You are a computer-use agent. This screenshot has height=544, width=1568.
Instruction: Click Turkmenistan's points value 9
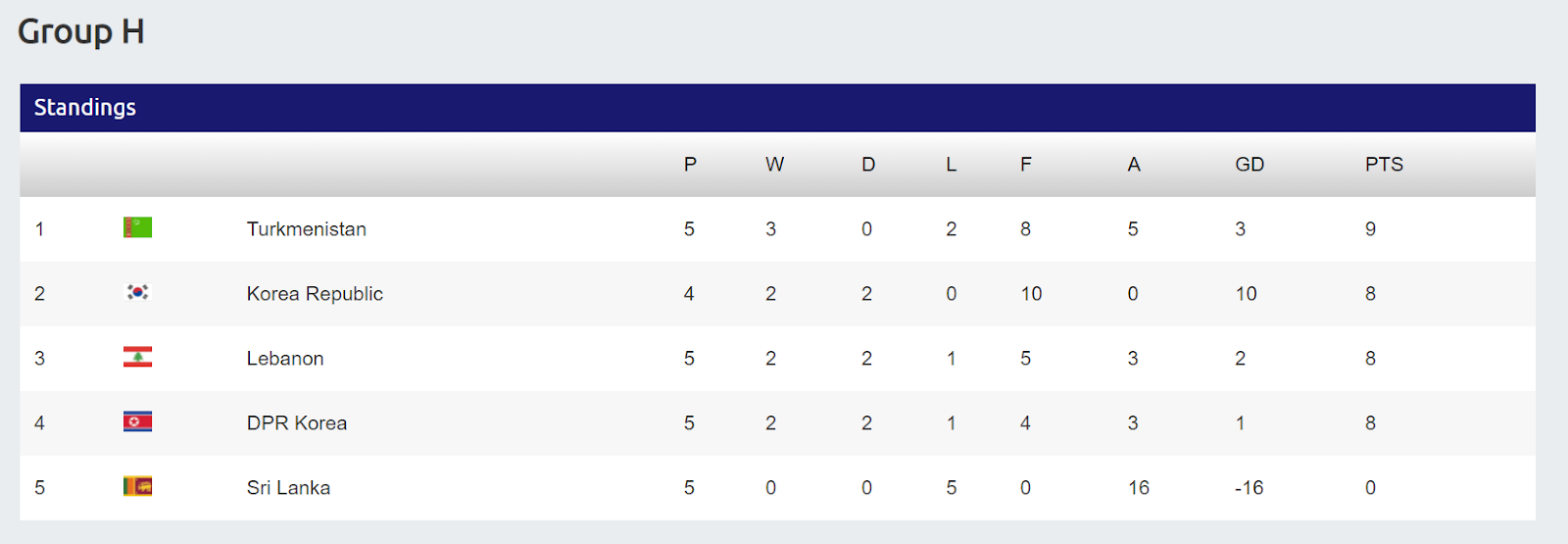[x=1370, y=228]
